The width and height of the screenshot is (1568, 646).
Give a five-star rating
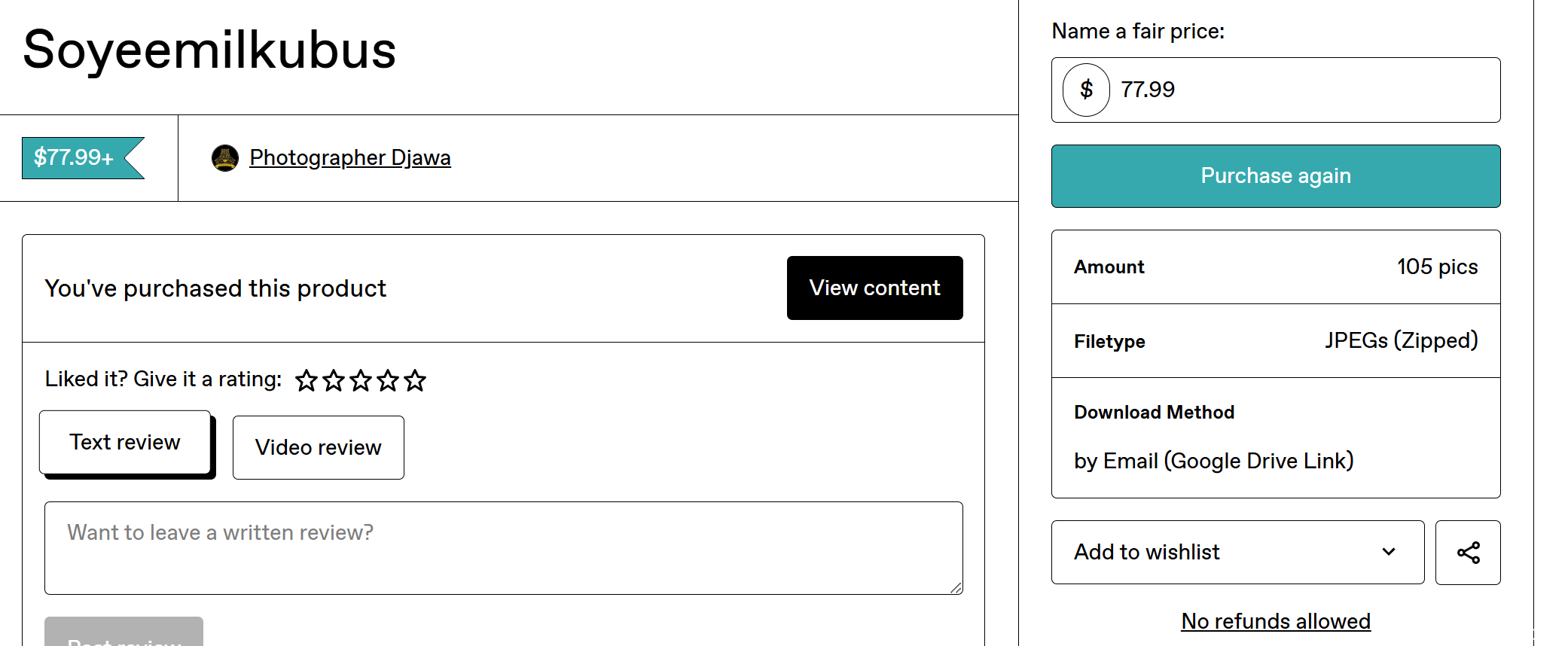(414, 380)
